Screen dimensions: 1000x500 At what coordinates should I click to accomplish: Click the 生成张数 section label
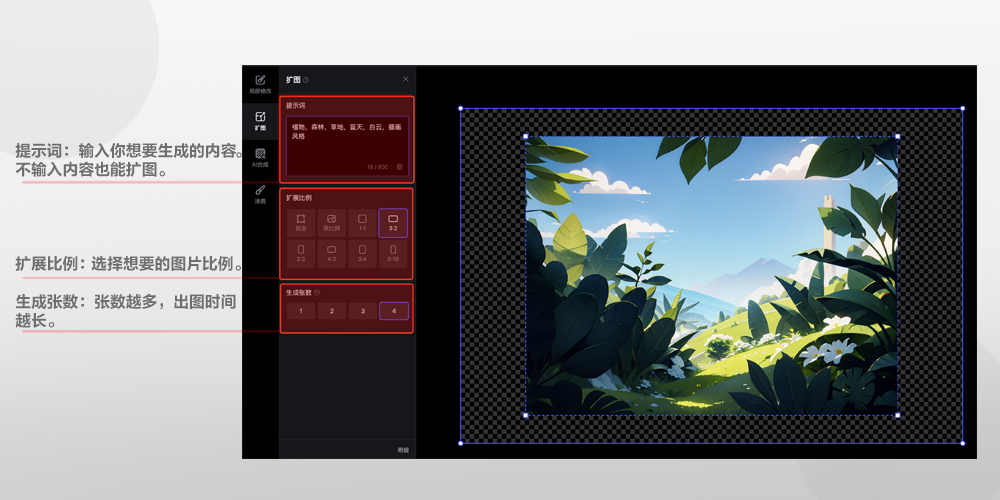point(298,293)
